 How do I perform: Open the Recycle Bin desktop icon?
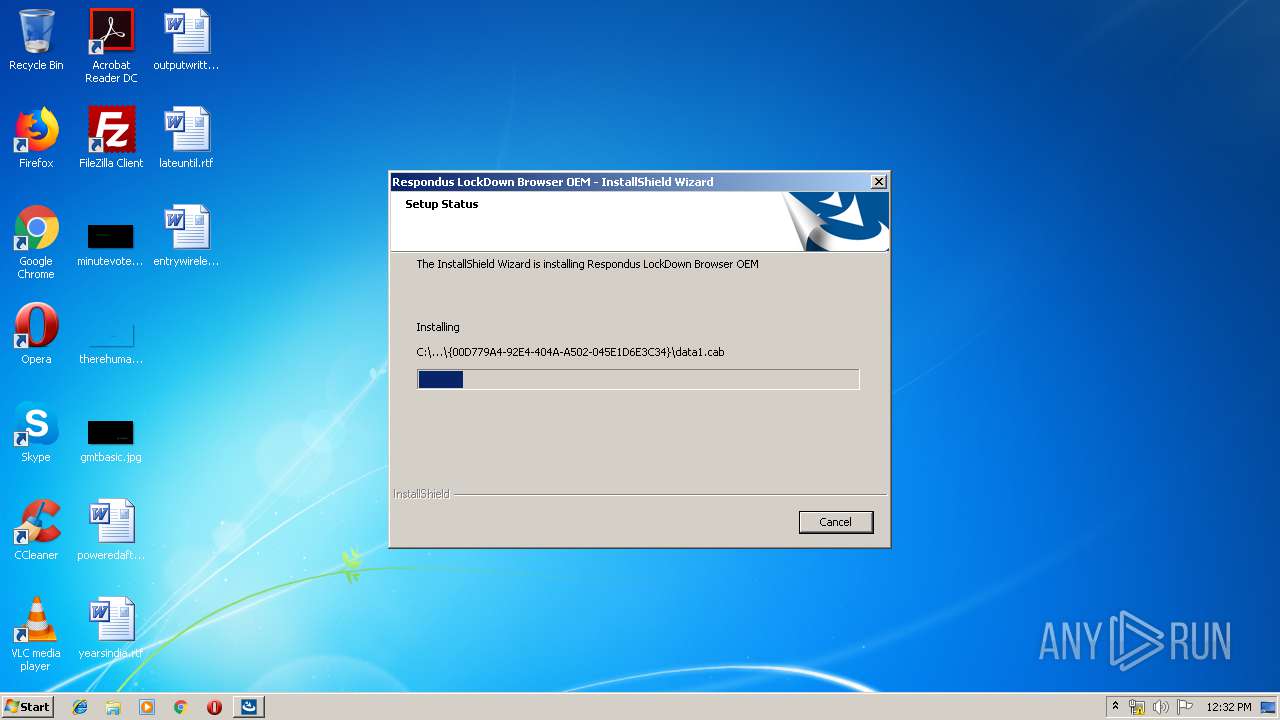tap(36, 40)
